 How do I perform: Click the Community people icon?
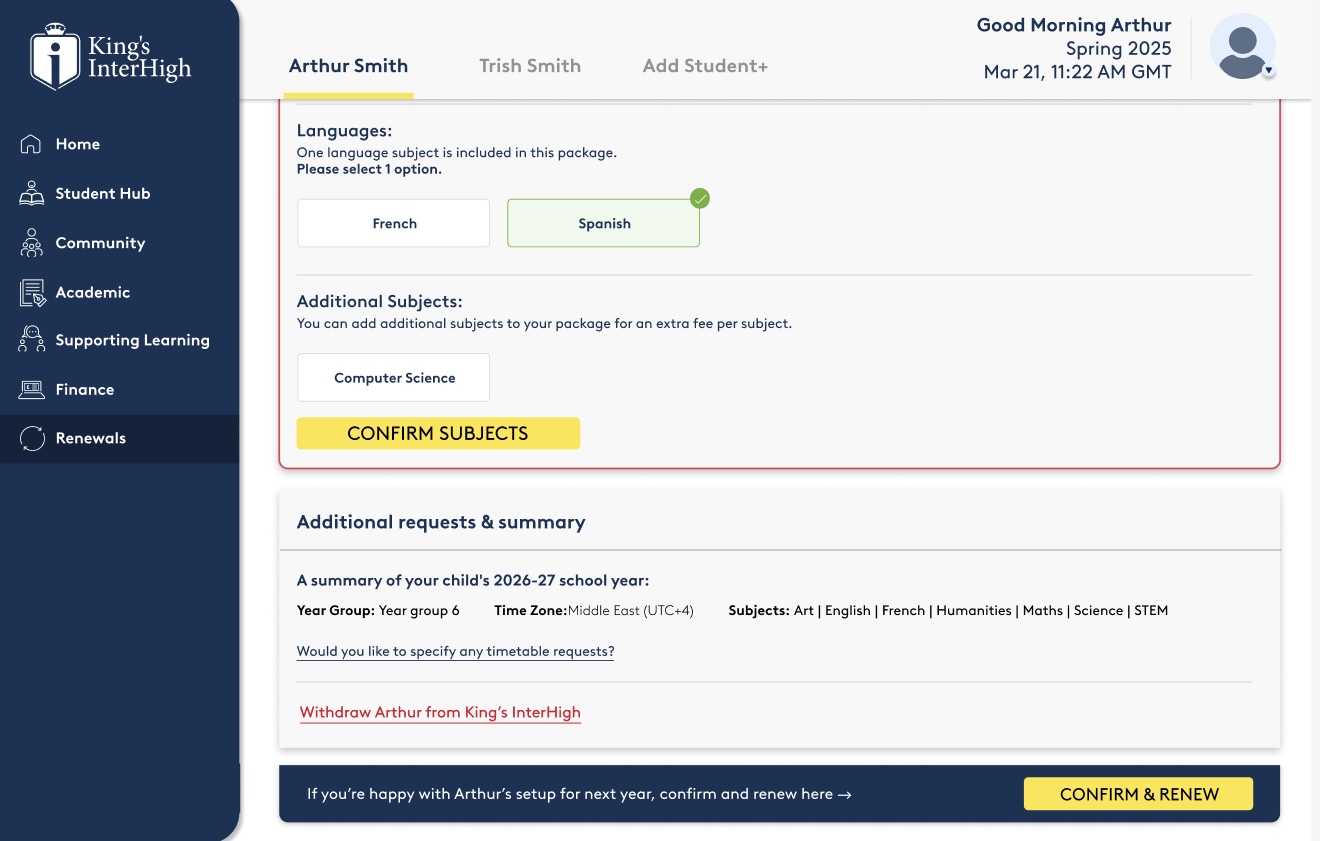[x=31, y=243]
